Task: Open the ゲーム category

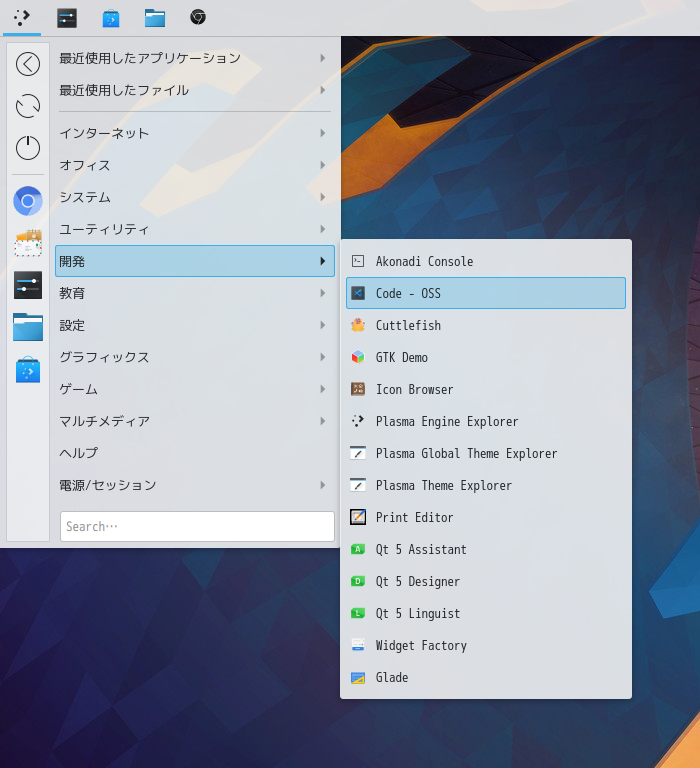Action: (195, 389)
